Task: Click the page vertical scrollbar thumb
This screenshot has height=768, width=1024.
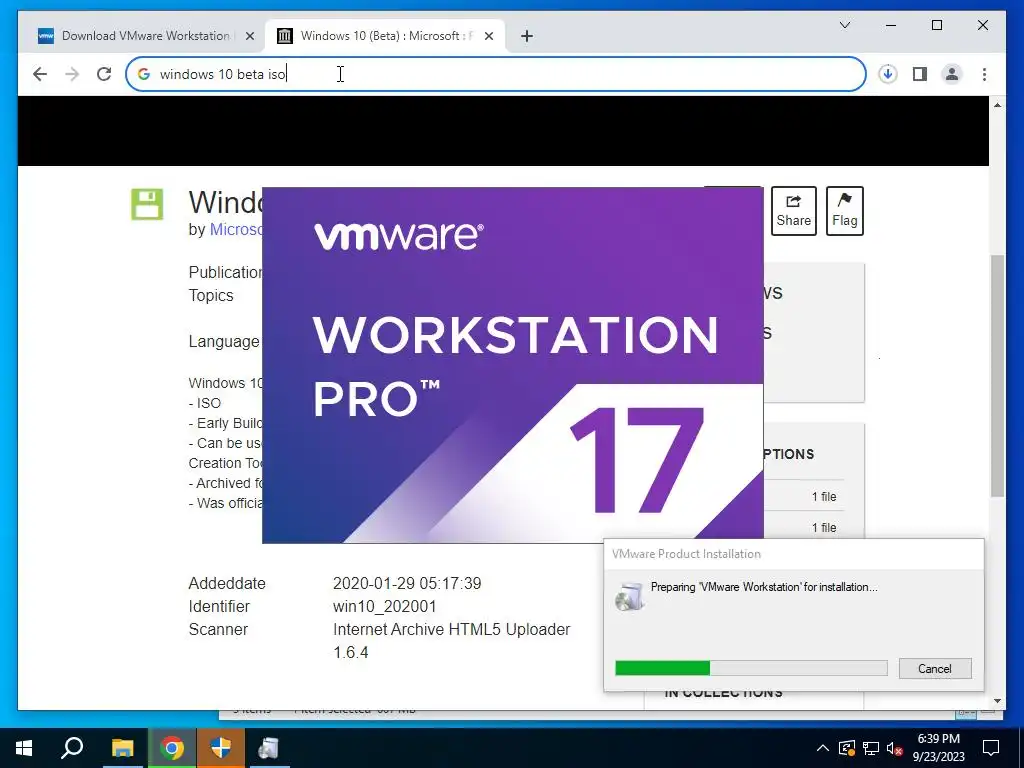Action: click(x=997, y=376)
